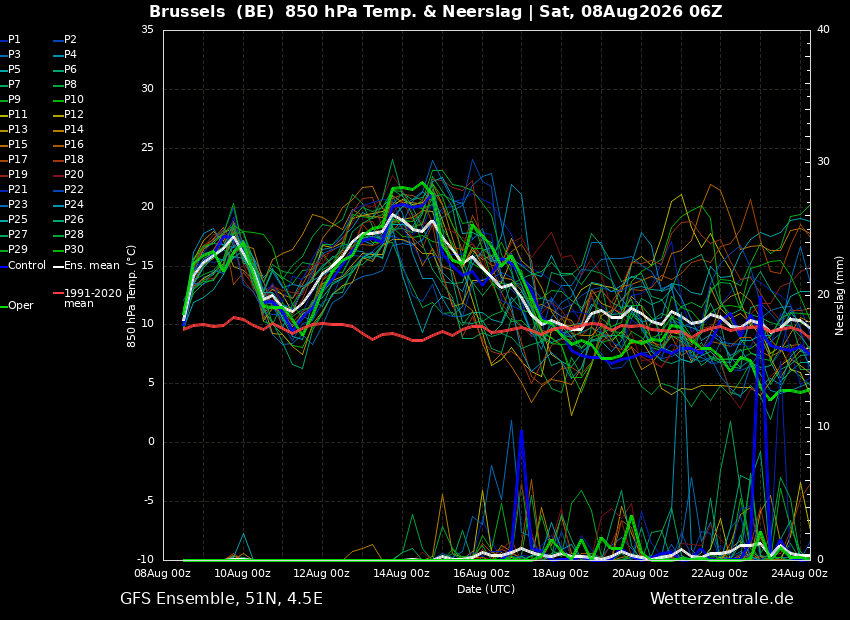Click the 10Aug 00z date tick label
This screenshot has height=620, width=850.
click(x=243, y=573)
